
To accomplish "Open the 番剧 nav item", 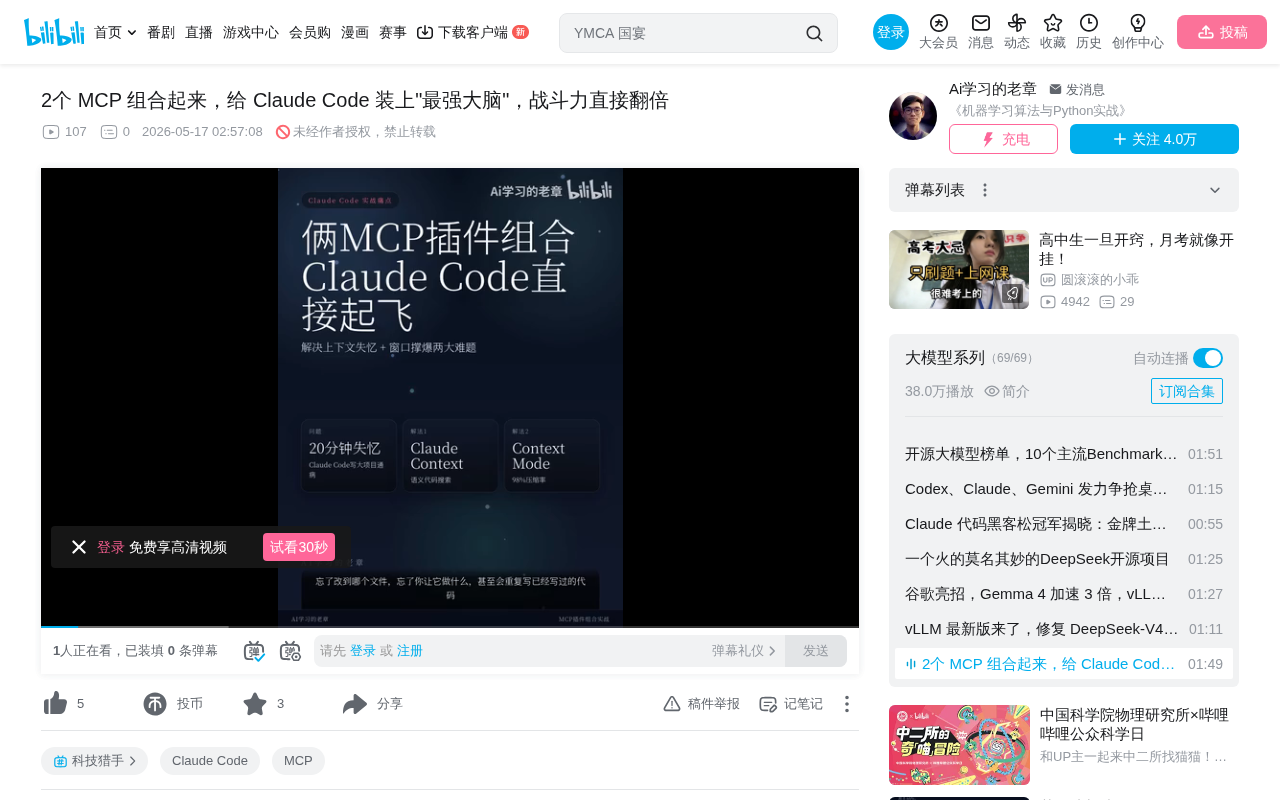I will 161,32.
